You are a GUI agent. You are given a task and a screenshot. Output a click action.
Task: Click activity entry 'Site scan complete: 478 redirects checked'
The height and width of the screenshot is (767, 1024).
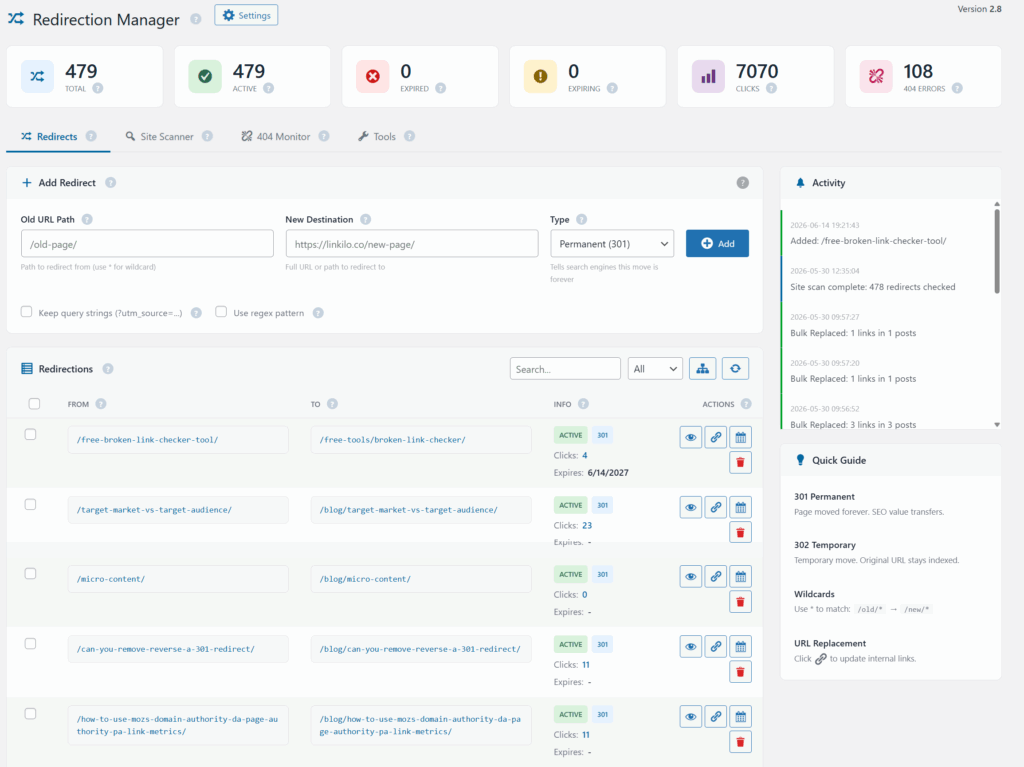coord(872,287)
